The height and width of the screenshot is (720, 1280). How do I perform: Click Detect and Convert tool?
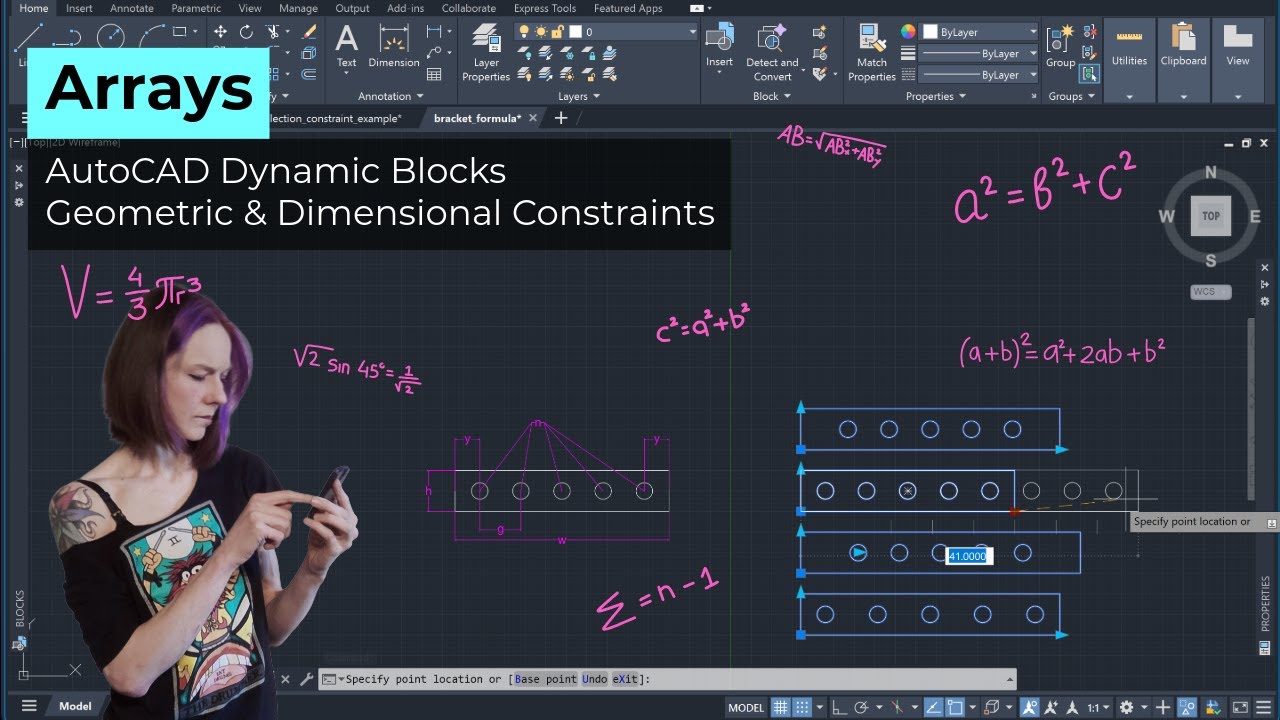(772, 53)
